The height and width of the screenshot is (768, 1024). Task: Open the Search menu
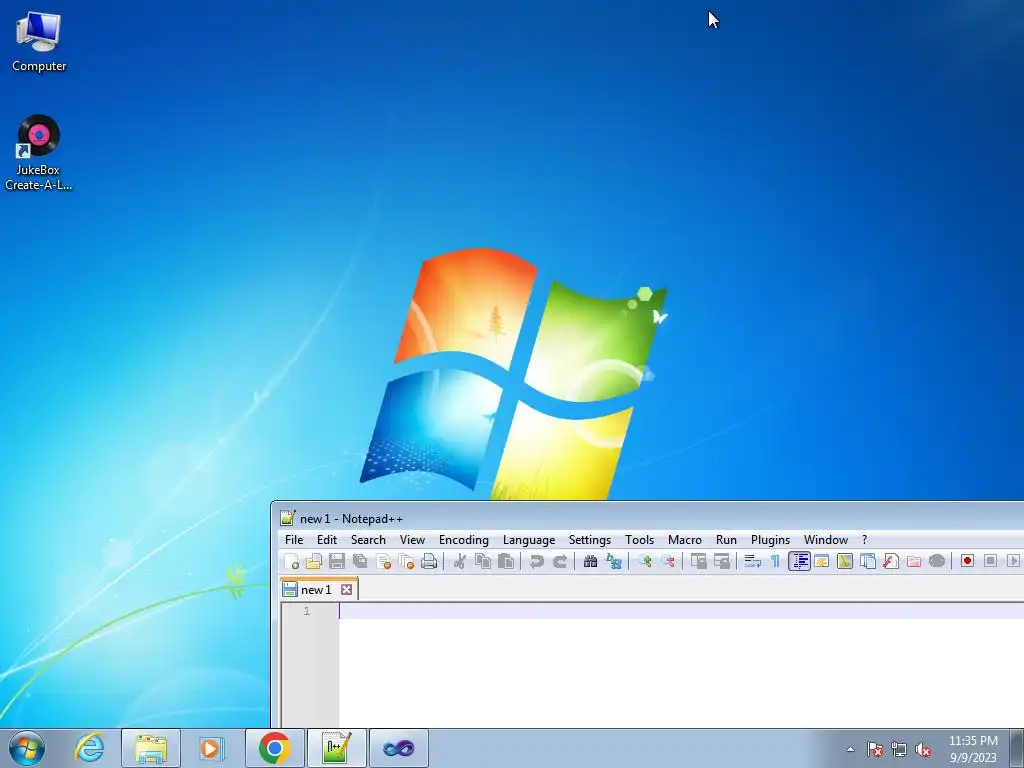point(368,540)
